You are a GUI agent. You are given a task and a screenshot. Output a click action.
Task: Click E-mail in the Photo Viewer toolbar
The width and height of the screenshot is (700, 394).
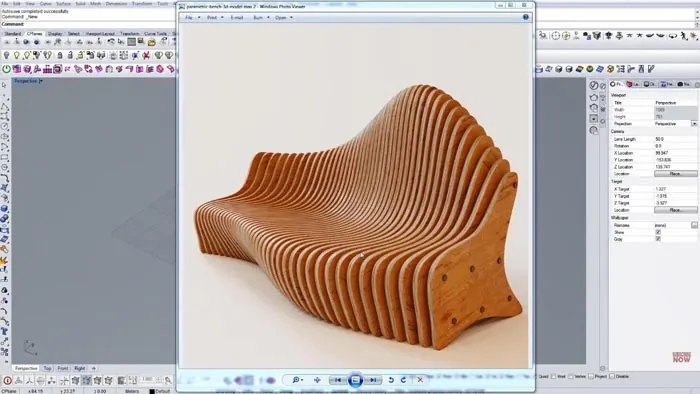tap(237, 17)
